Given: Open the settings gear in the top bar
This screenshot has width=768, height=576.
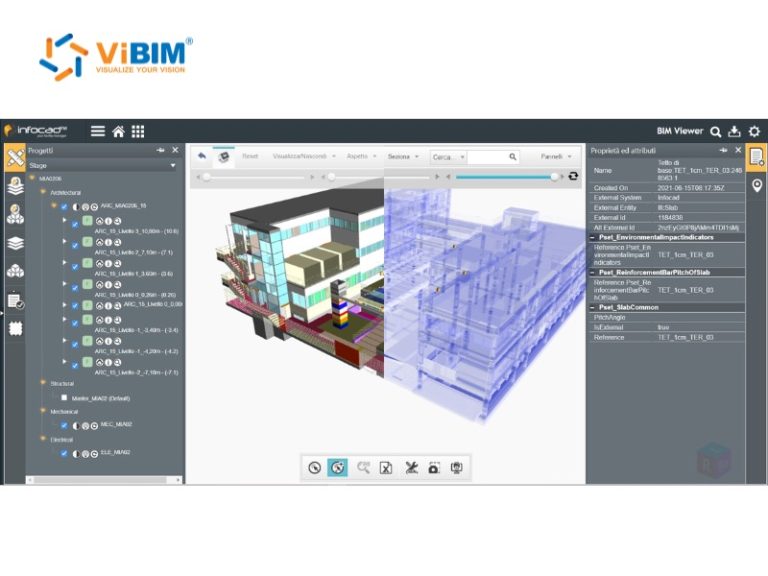Looking at the screenshot, I should coord(754,131).
